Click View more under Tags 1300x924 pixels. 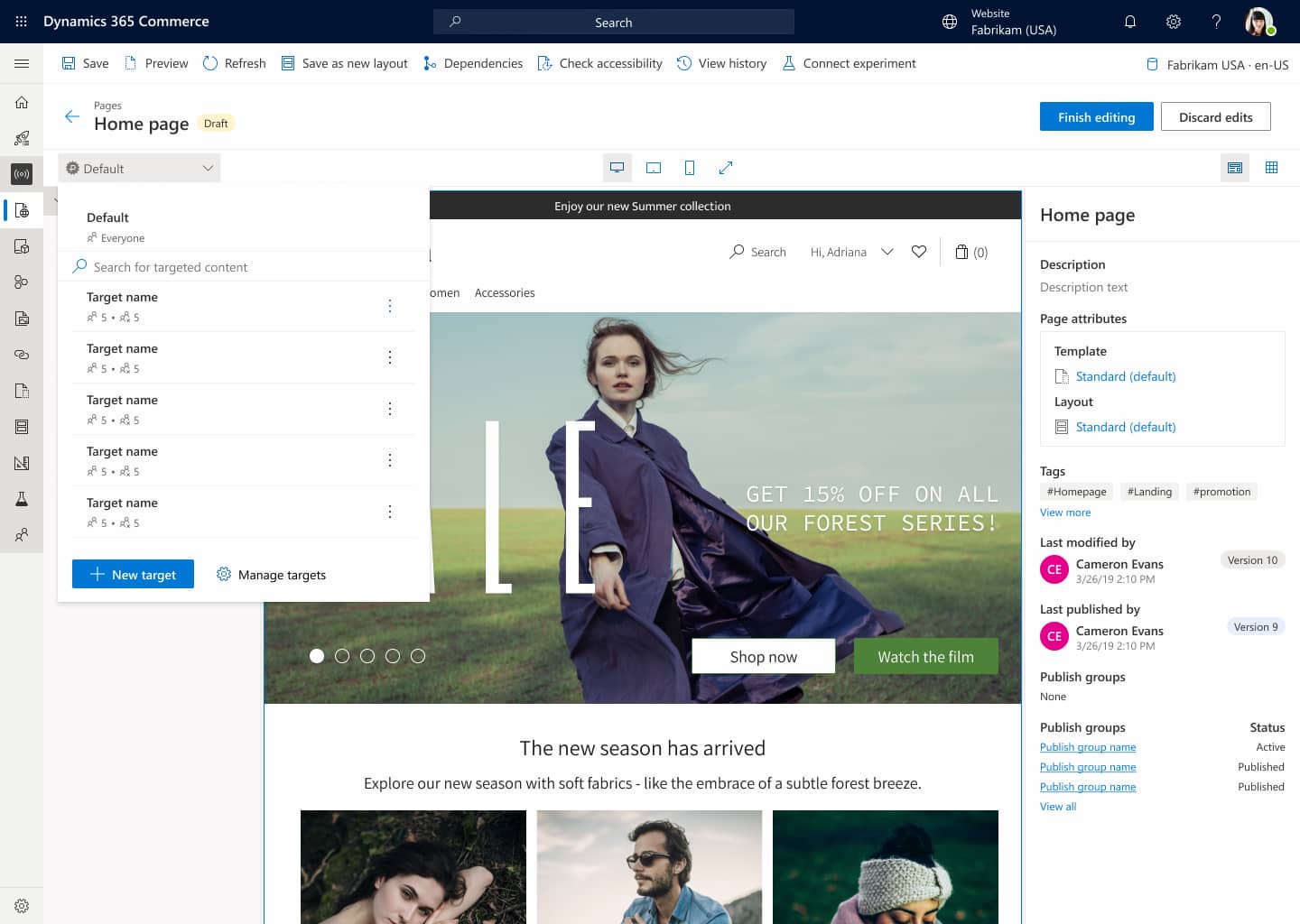click(1064, 512)
